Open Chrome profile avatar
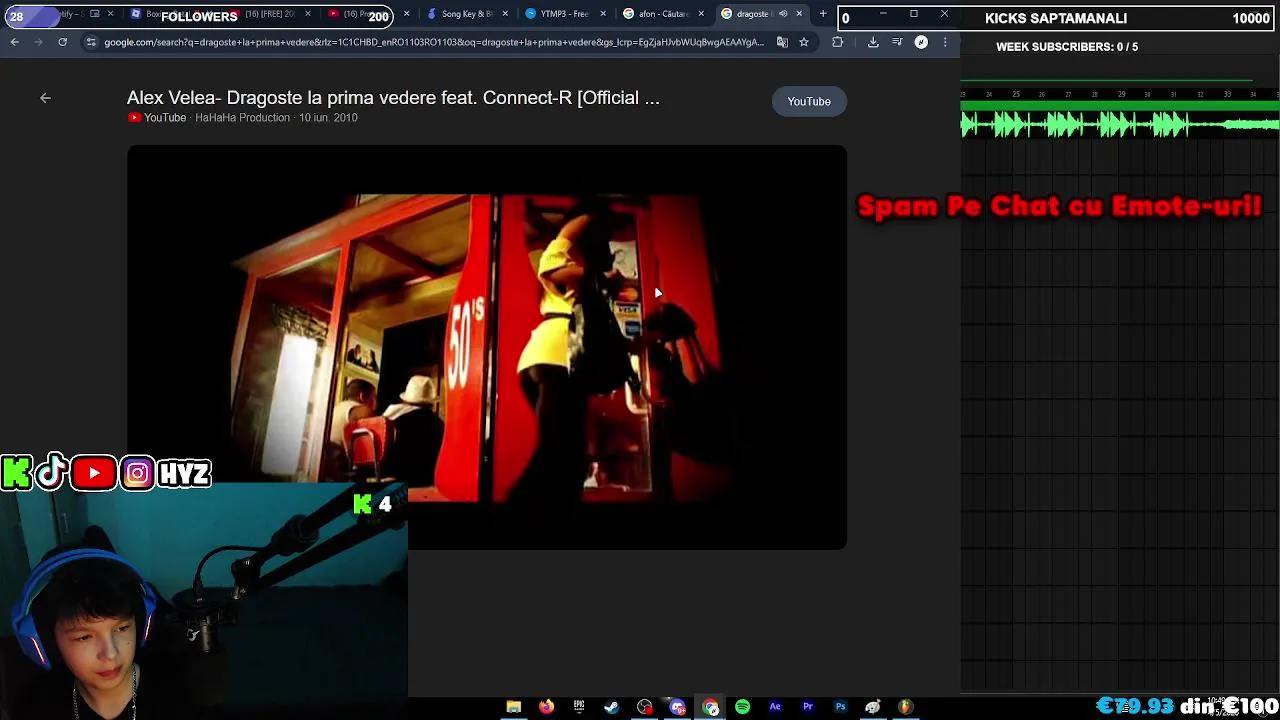Screen dimensions: 1280x720 pos(921,42)
